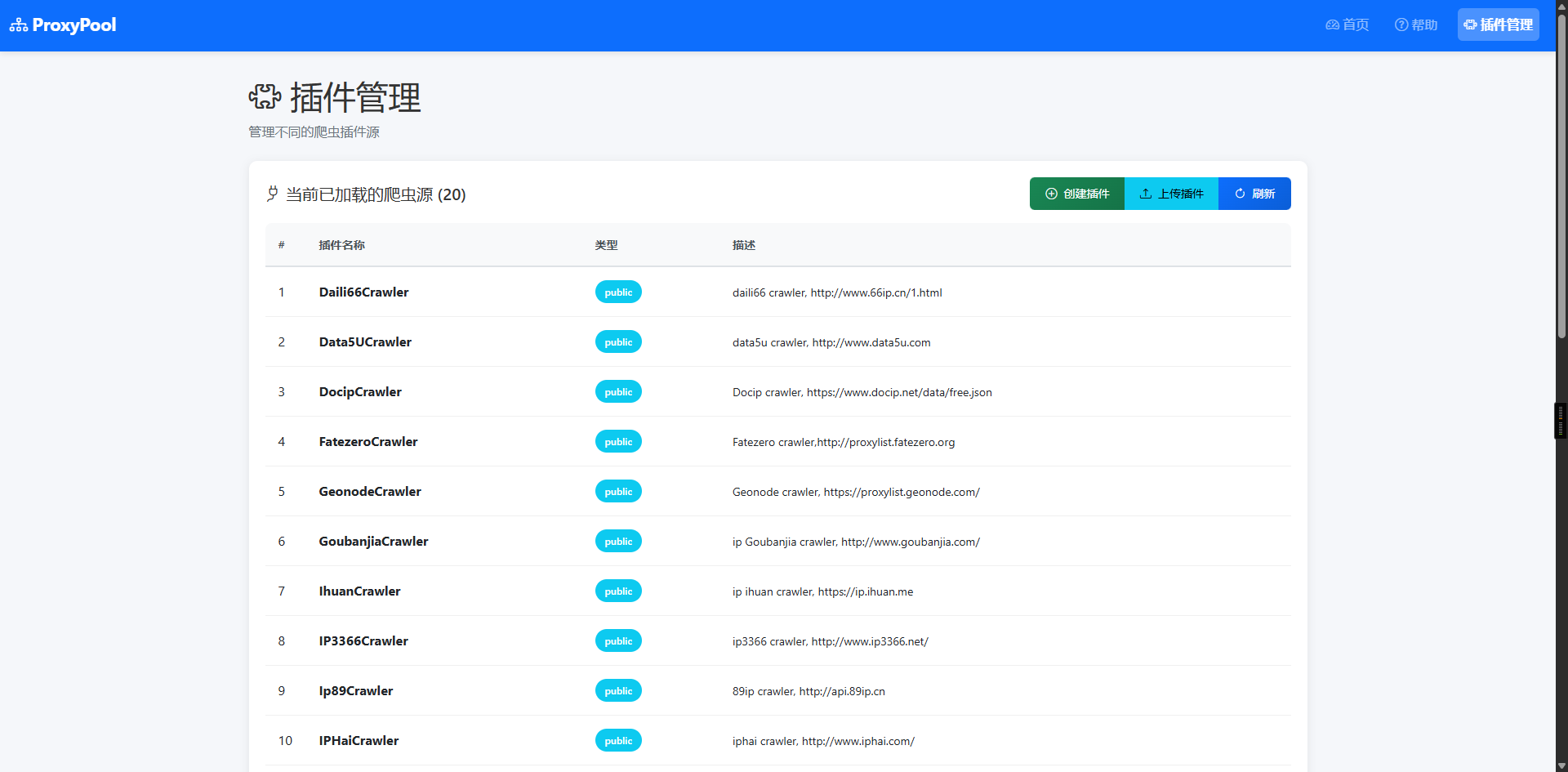Select the GoubanjiaCrawler plugin name
The width and height of the screenshot is (1568, 772).
coord(373,542)
